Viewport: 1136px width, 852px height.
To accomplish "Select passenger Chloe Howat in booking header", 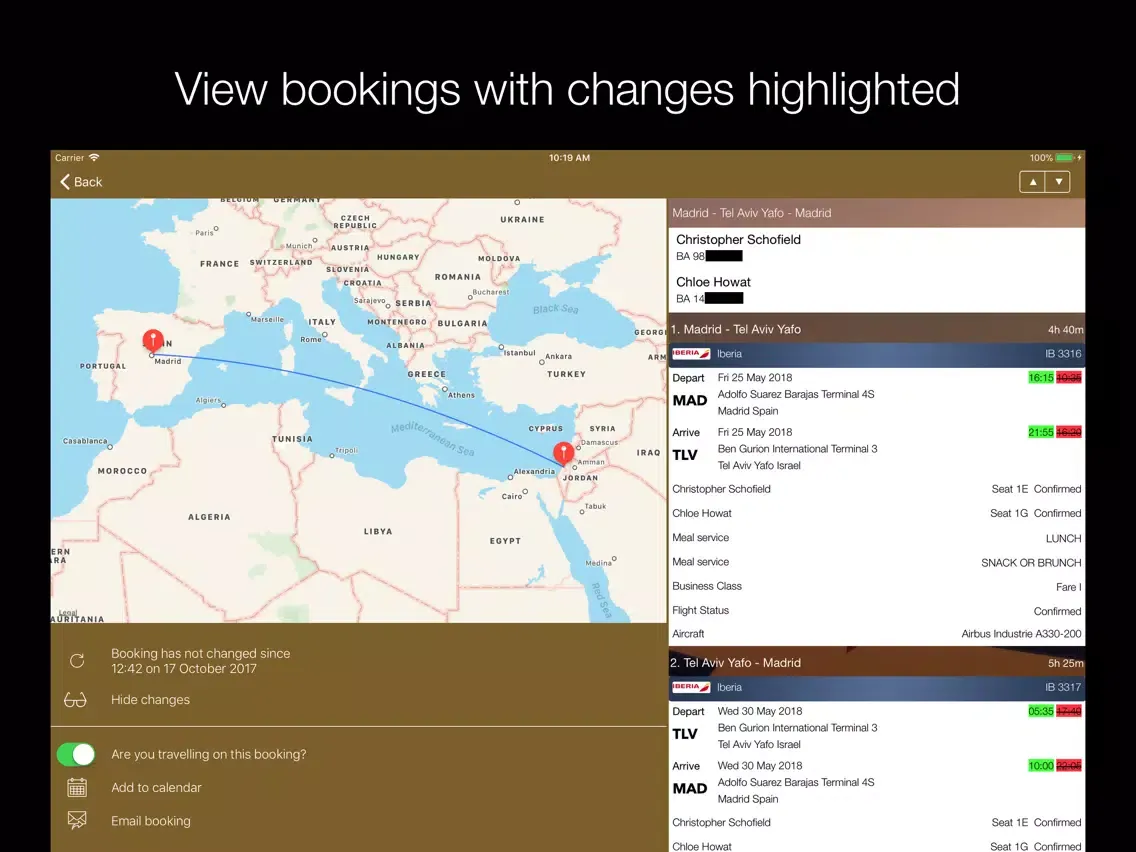I will tap(713, 282).
